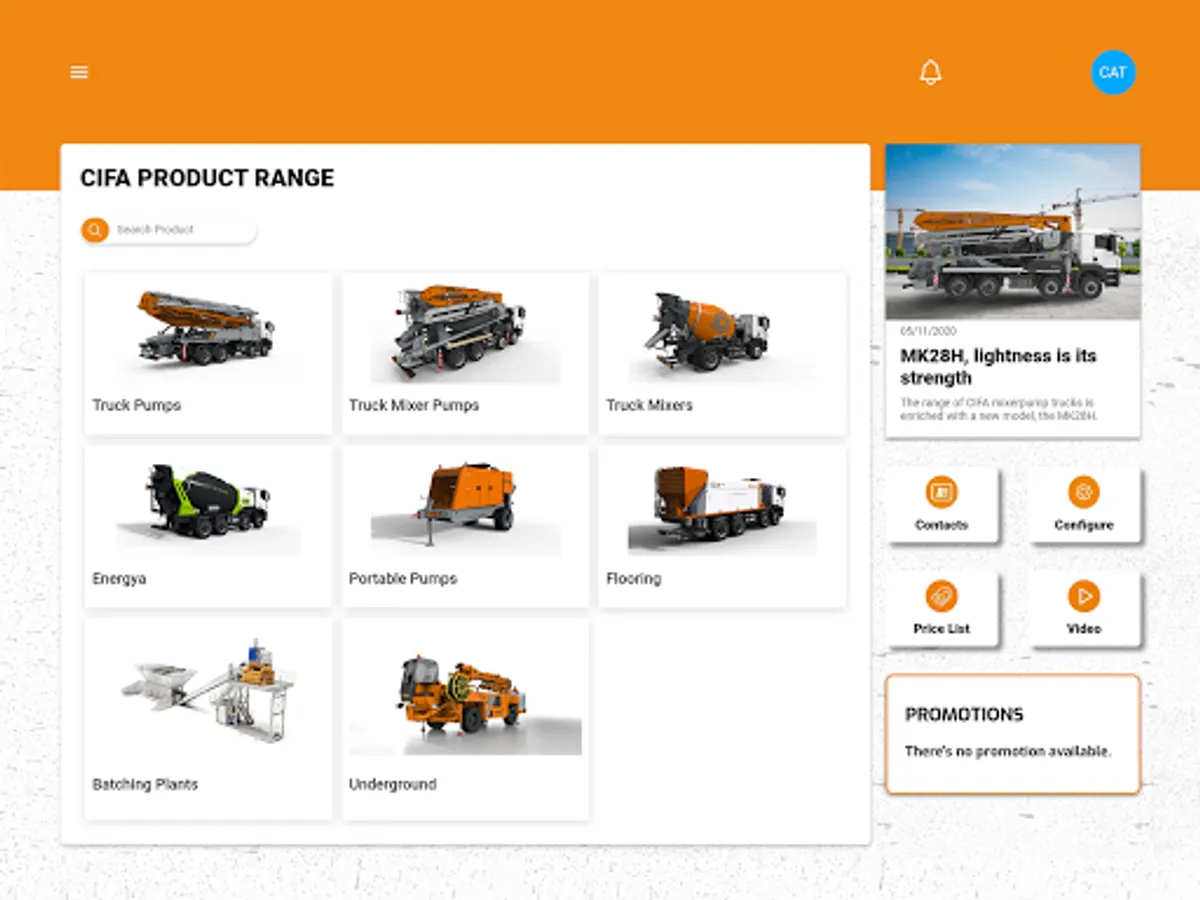The width and height of the screenshot is (1200, 900).
Task: Click the Contacts card icon
Action: coord(941,491)
